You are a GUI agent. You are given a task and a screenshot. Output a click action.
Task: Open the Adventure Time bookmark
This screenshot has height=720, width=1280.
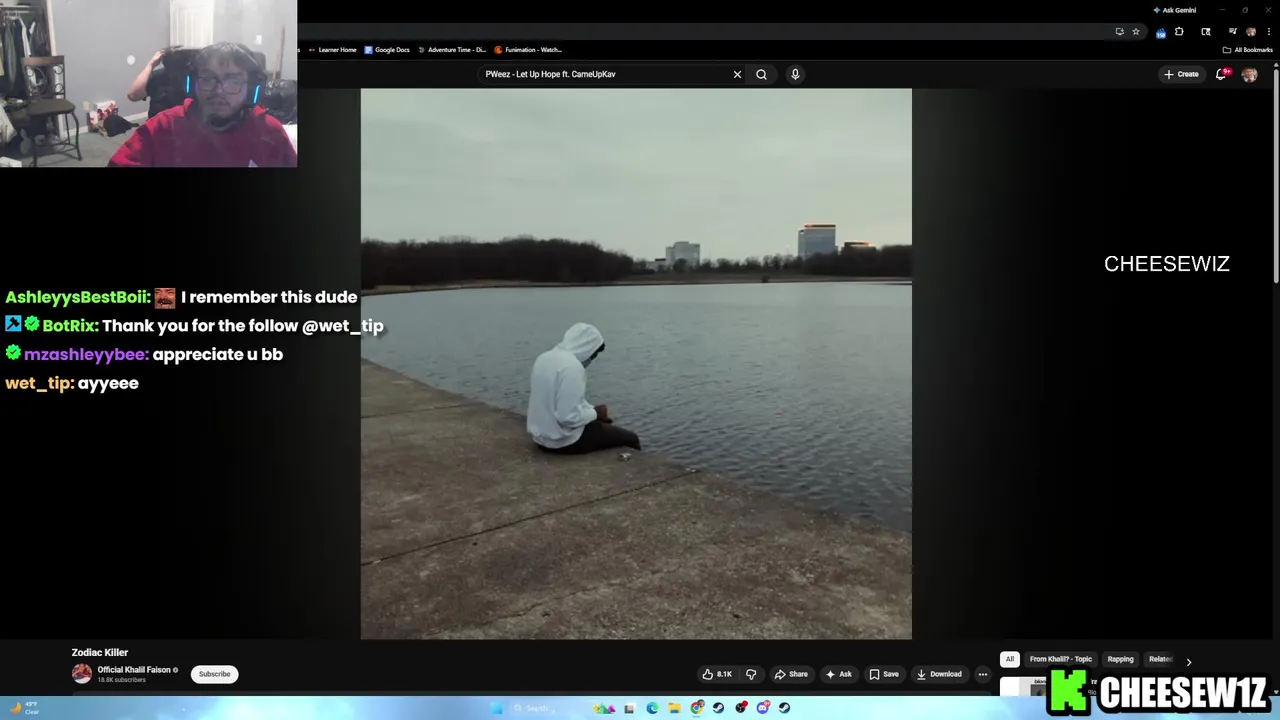click(x=452, y=50)
